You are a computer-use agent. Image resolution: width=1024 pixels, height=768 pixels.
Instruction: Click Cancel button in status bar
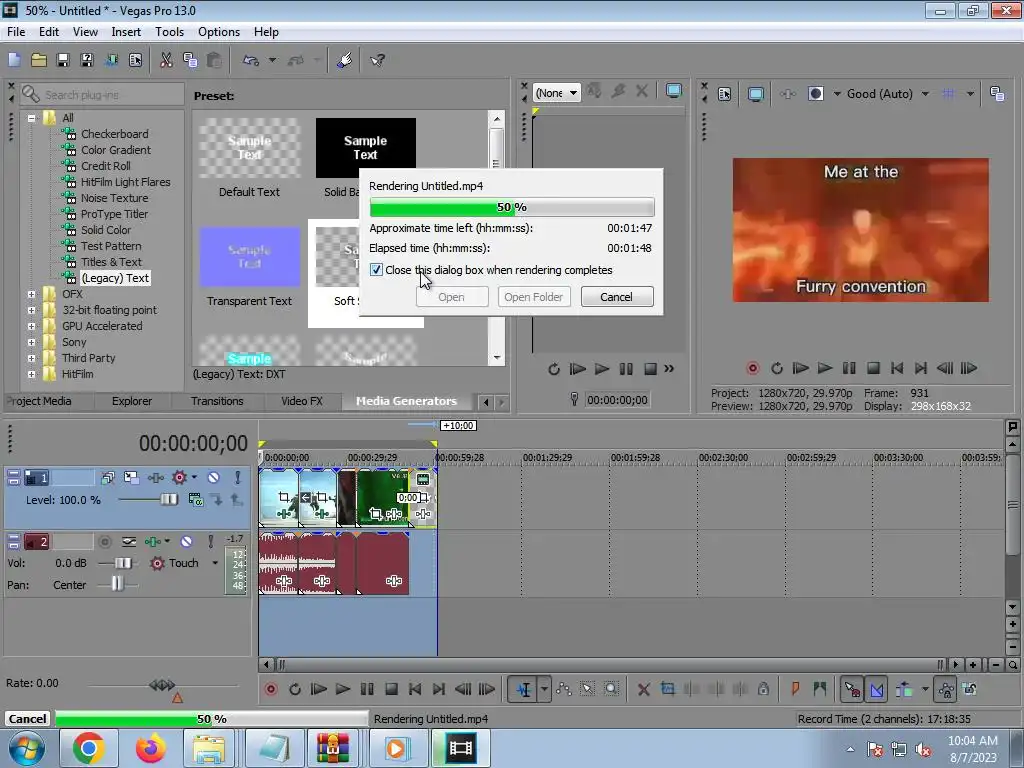[x=27, y=718]
